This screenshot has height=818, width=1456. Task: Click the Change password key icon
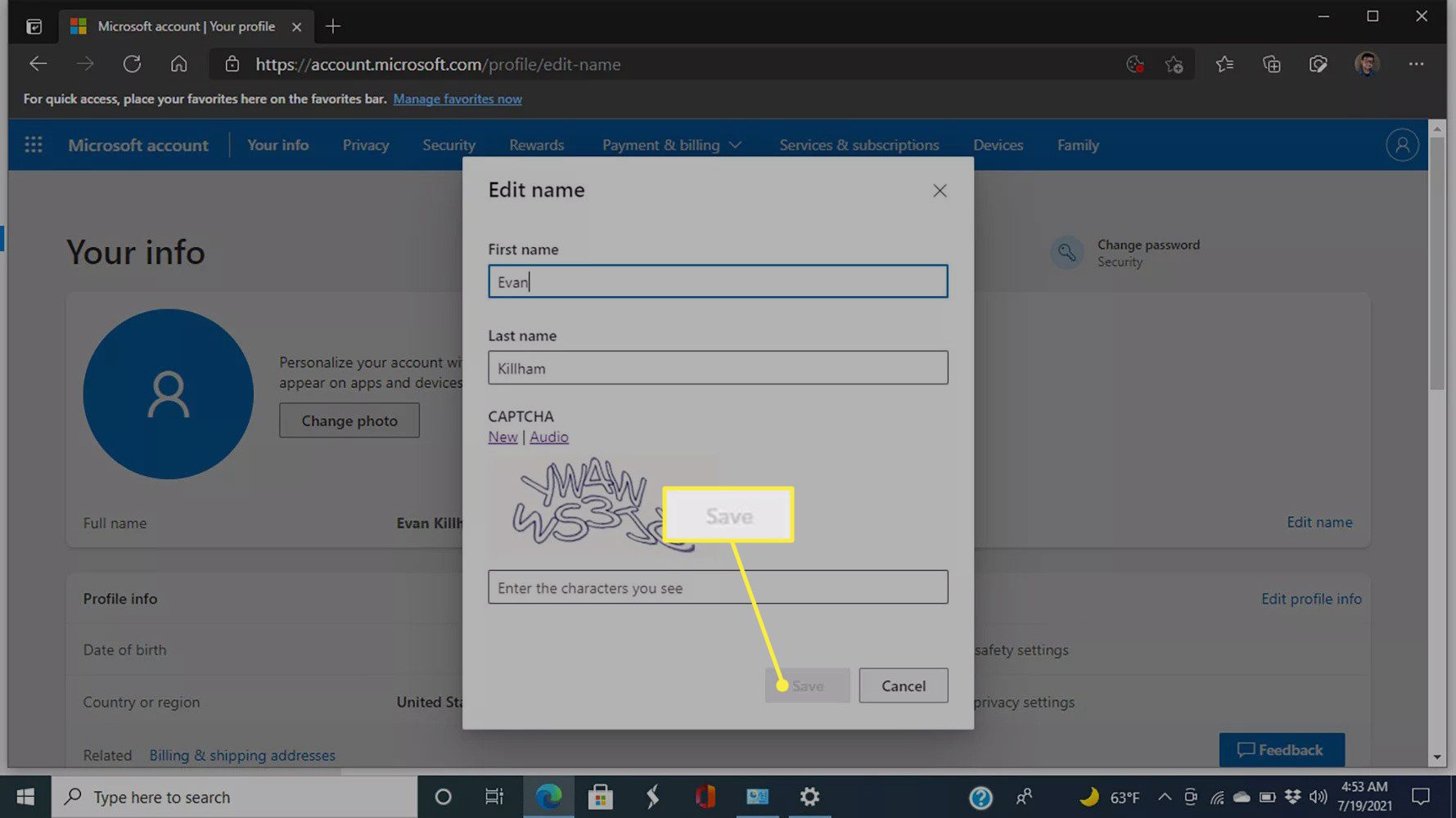click(1066, 253)
